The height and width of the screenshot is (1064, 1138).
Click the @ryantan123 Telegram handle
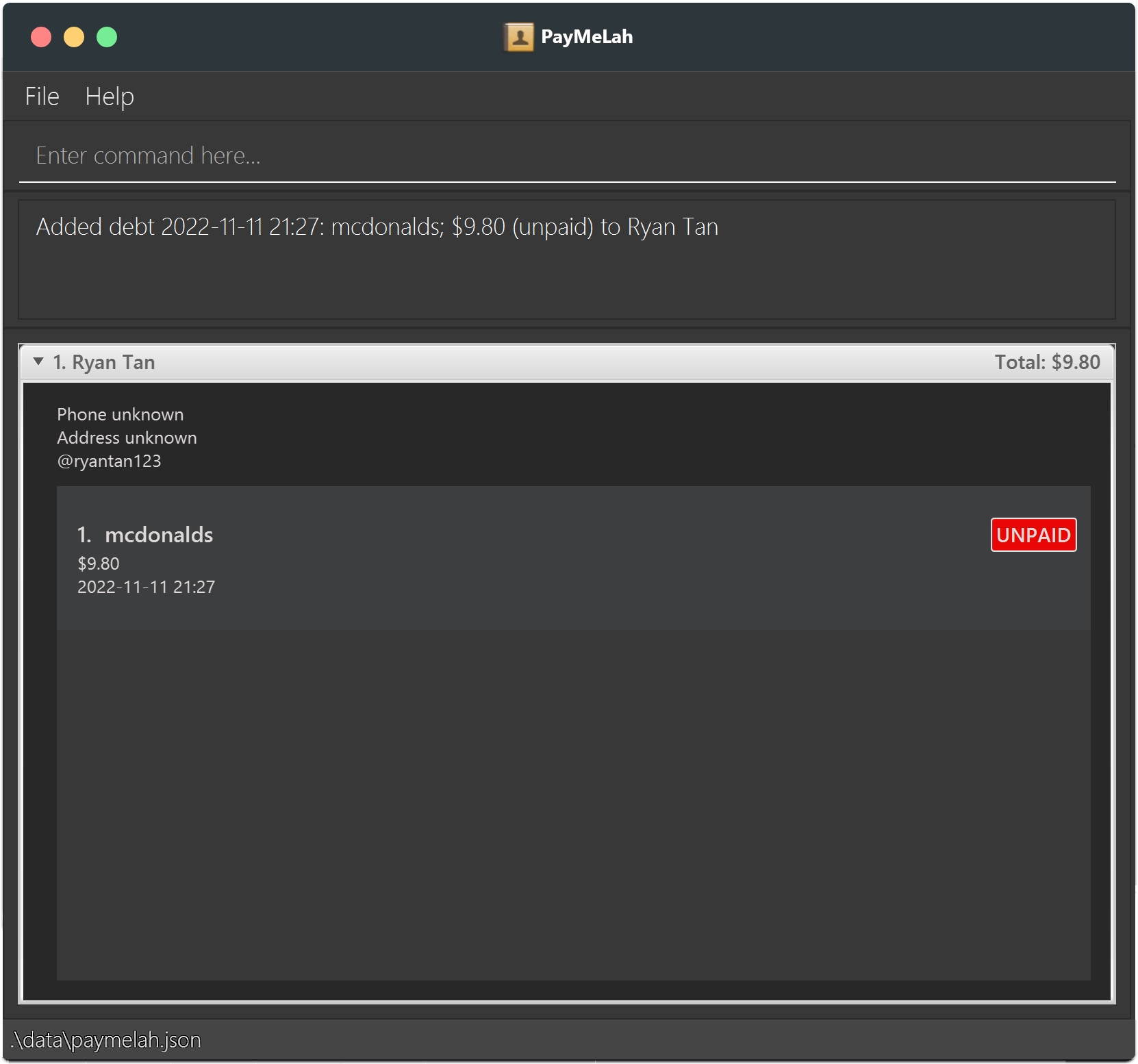click(109, 461)
